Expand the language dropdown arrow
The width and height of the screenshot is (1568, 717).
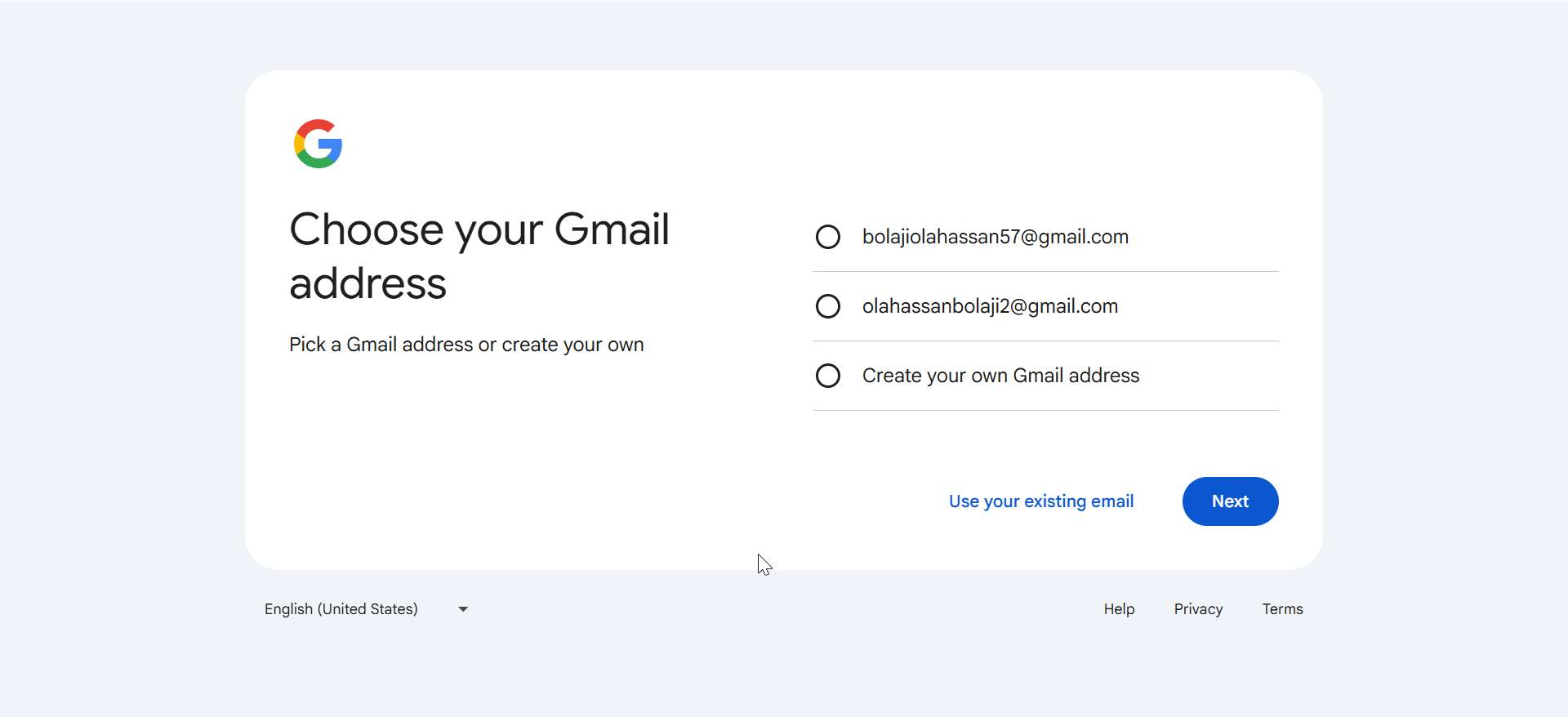click(x=463, y=609)
